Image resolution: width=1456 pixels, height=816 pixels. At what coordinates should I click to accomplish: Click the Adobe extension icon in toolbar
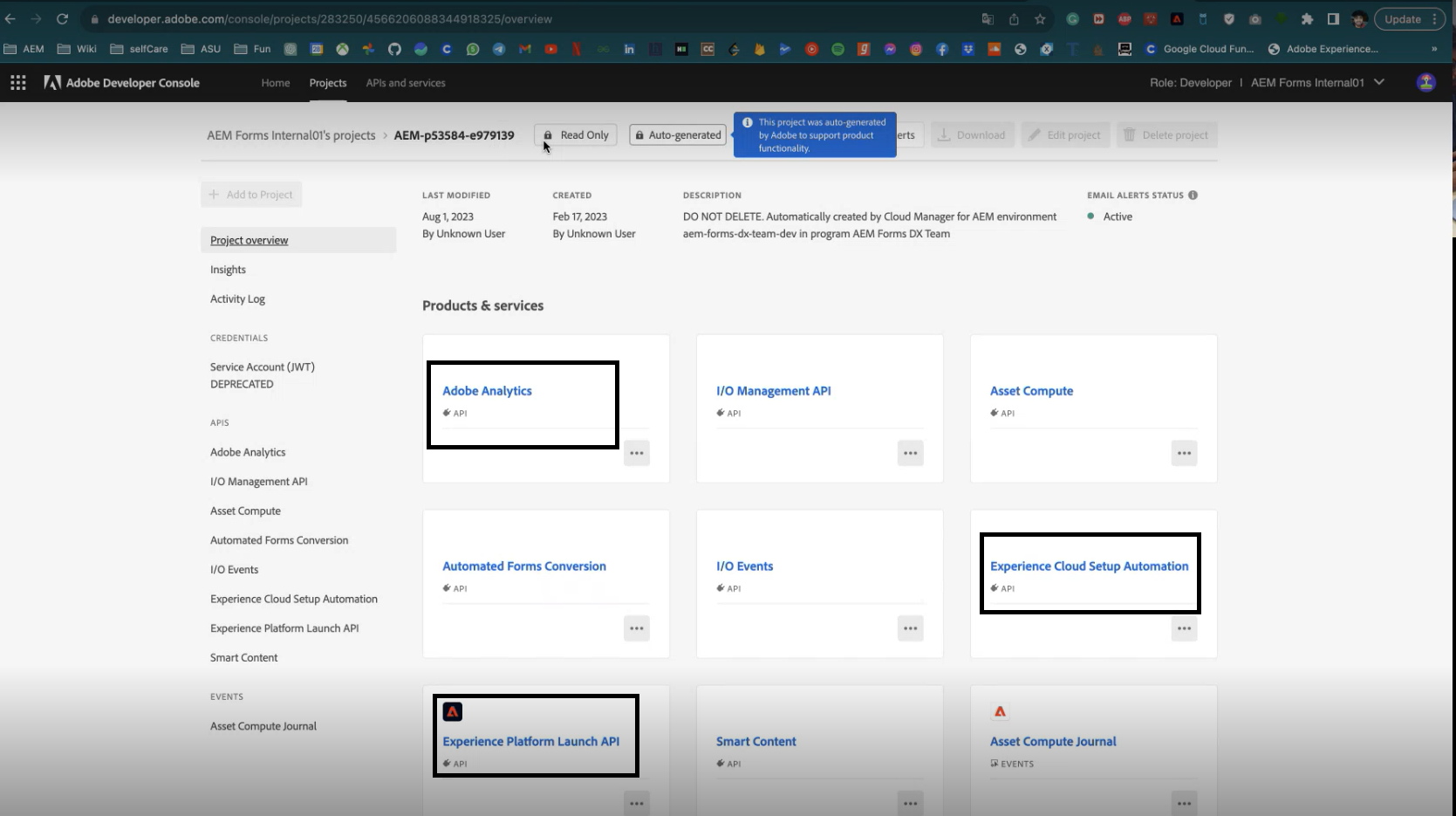tap(1177, 19)
